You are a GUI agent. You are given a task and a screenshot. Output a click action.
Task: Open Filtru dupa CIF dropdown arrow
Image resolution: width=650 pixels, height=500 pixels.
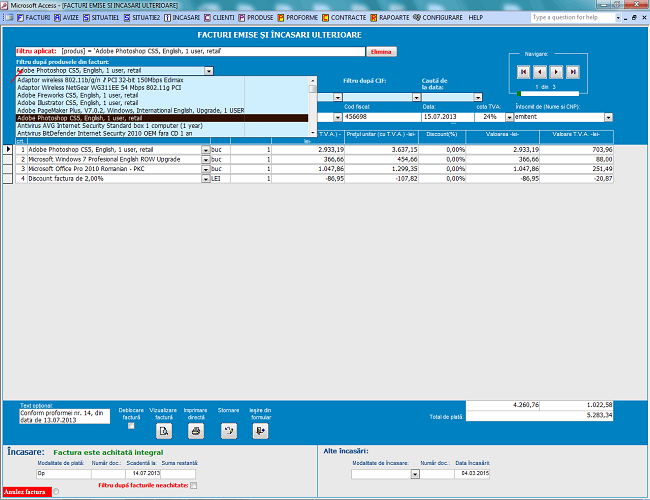417,97
